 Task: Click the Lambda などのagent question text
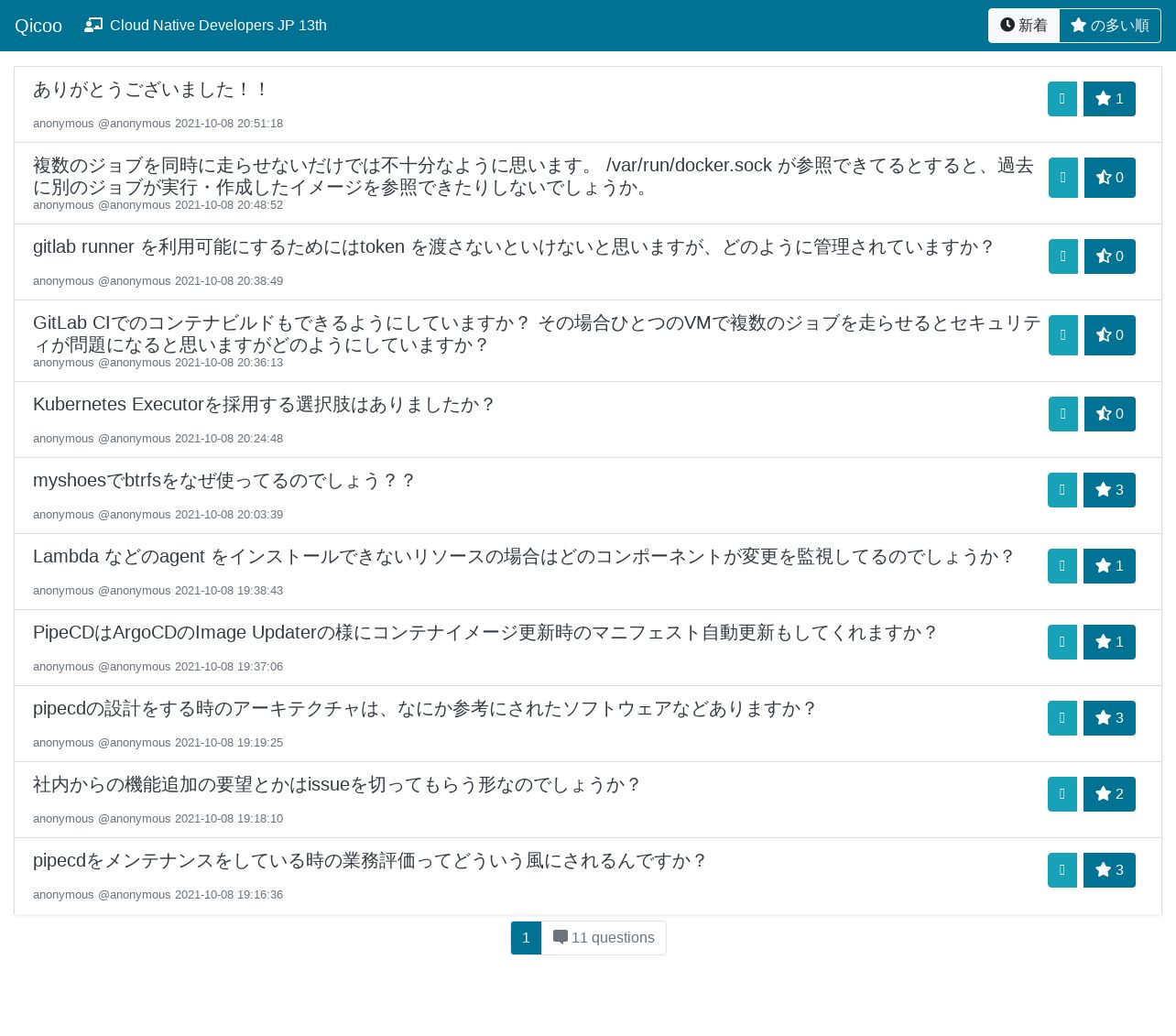click(x=524, y=557)
